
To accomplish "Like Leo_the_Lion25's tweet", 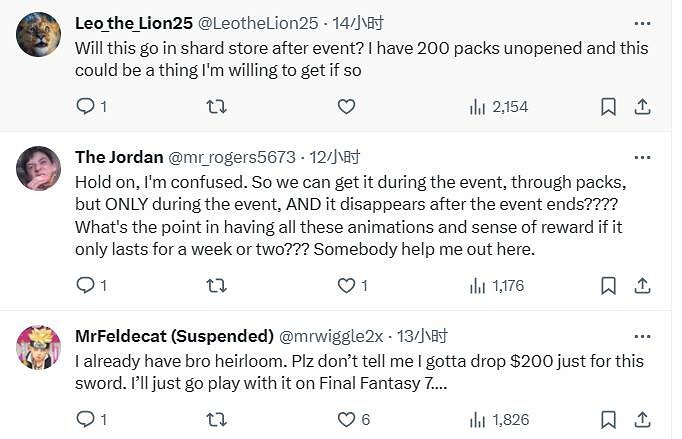I will click(x=346, y=106).
